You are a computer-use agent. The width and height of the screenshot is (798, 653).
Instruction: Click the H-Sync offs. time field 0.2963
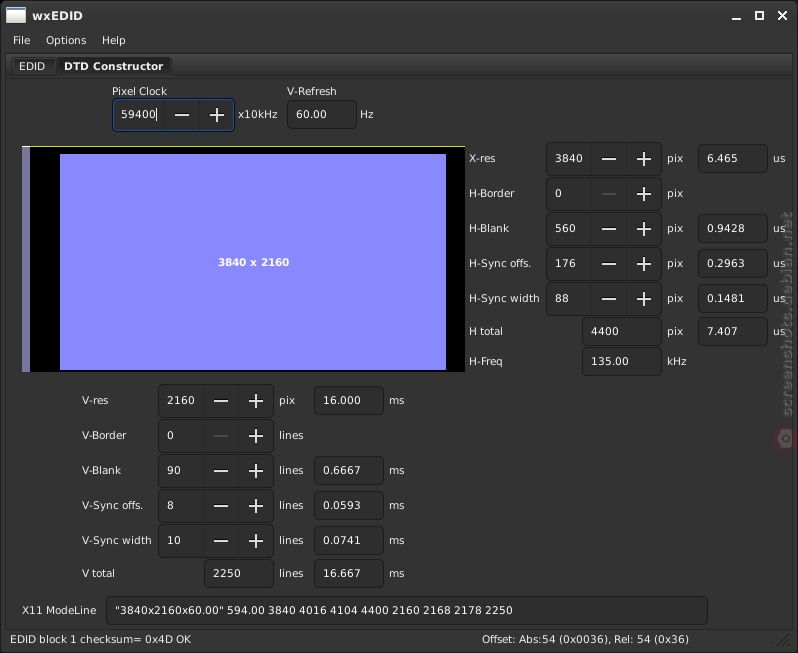(x=733, y=264)
